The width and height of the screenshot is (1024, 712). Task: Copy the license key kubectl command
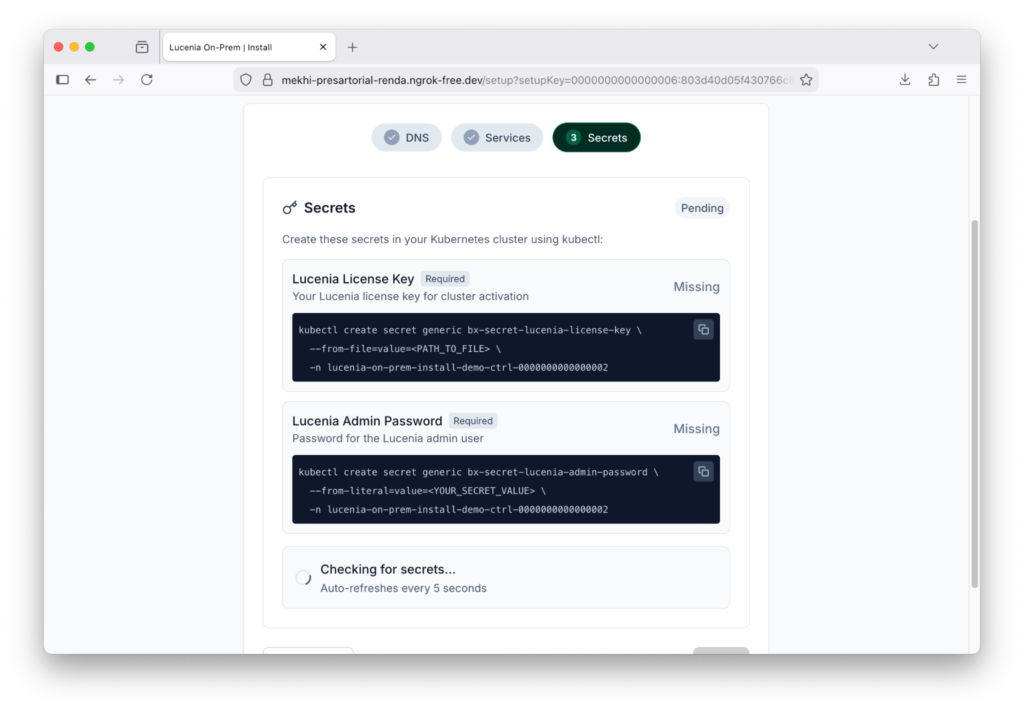coord(703,329)
